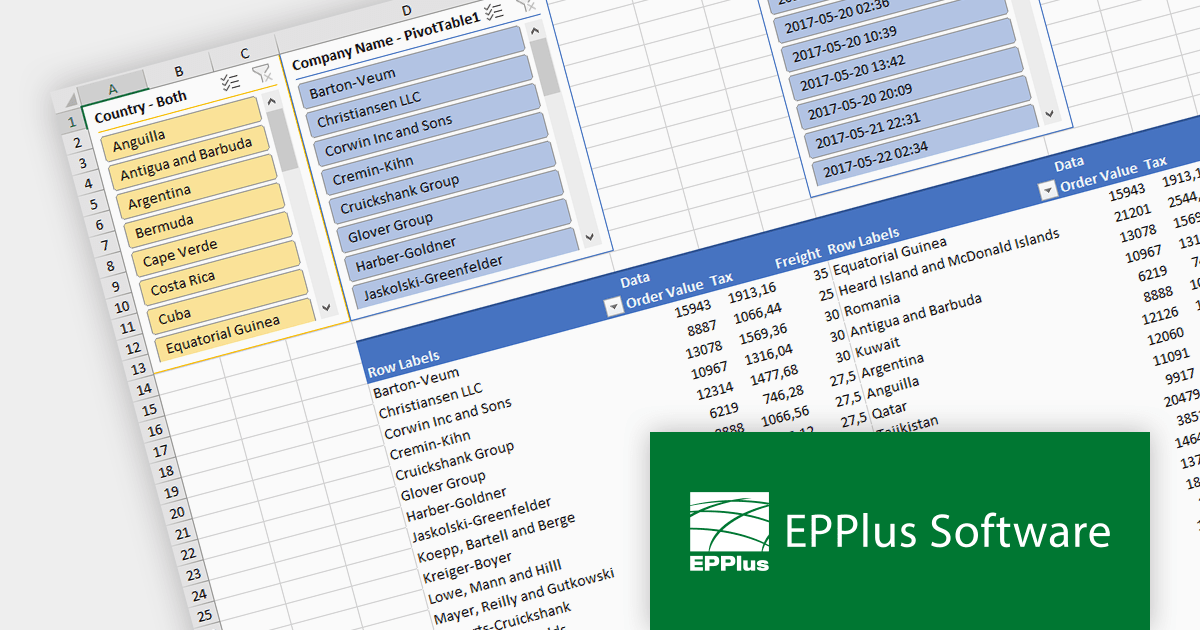Click the tax value 1066,44 cell
This screenshot has width=1200, height=630.
click(x=758, y=314)
